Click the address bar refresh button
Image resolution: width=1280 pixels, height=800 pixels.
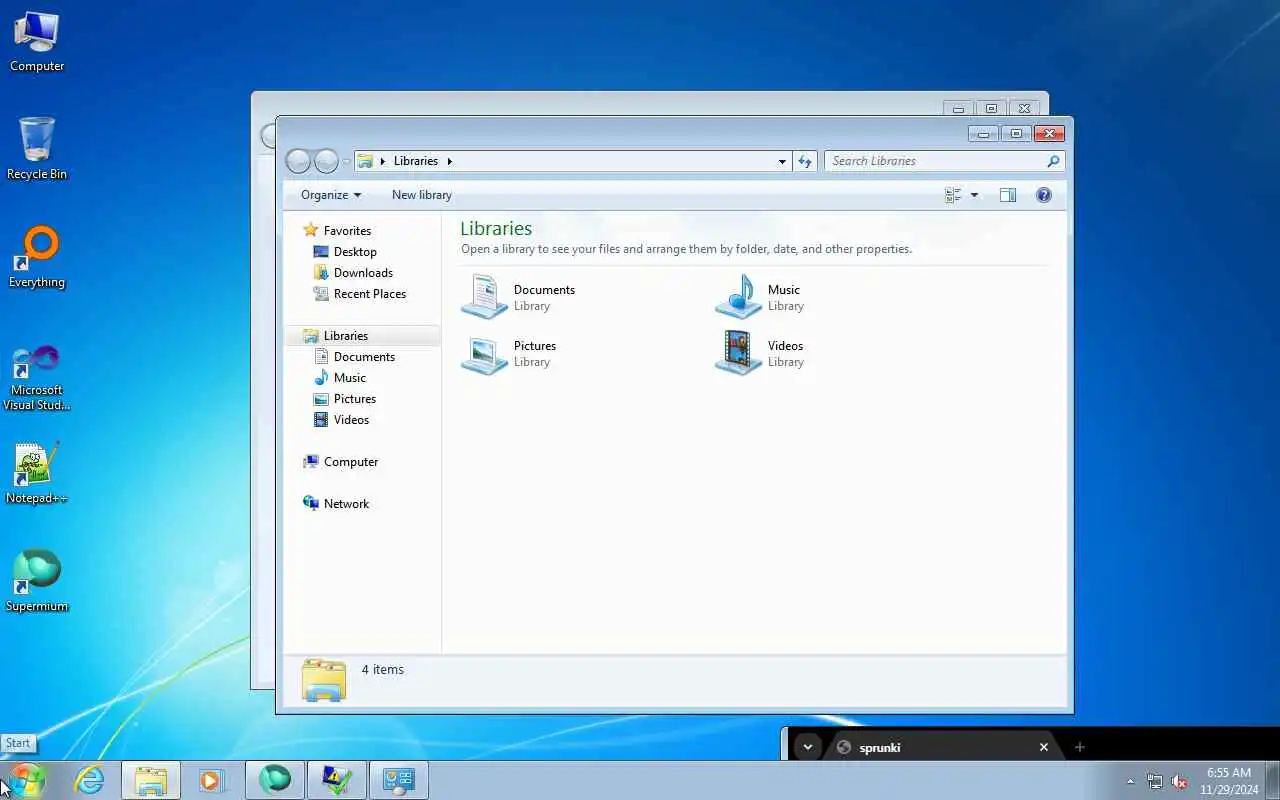point(805,161)
